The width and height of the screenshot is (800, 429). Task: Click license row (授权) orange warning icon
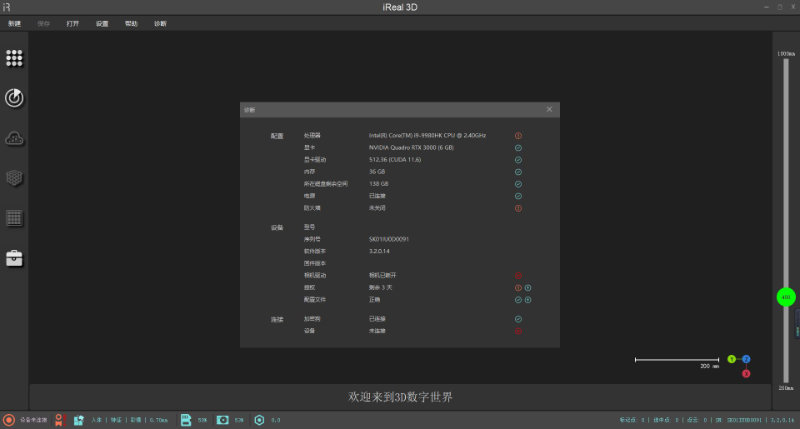518,288
